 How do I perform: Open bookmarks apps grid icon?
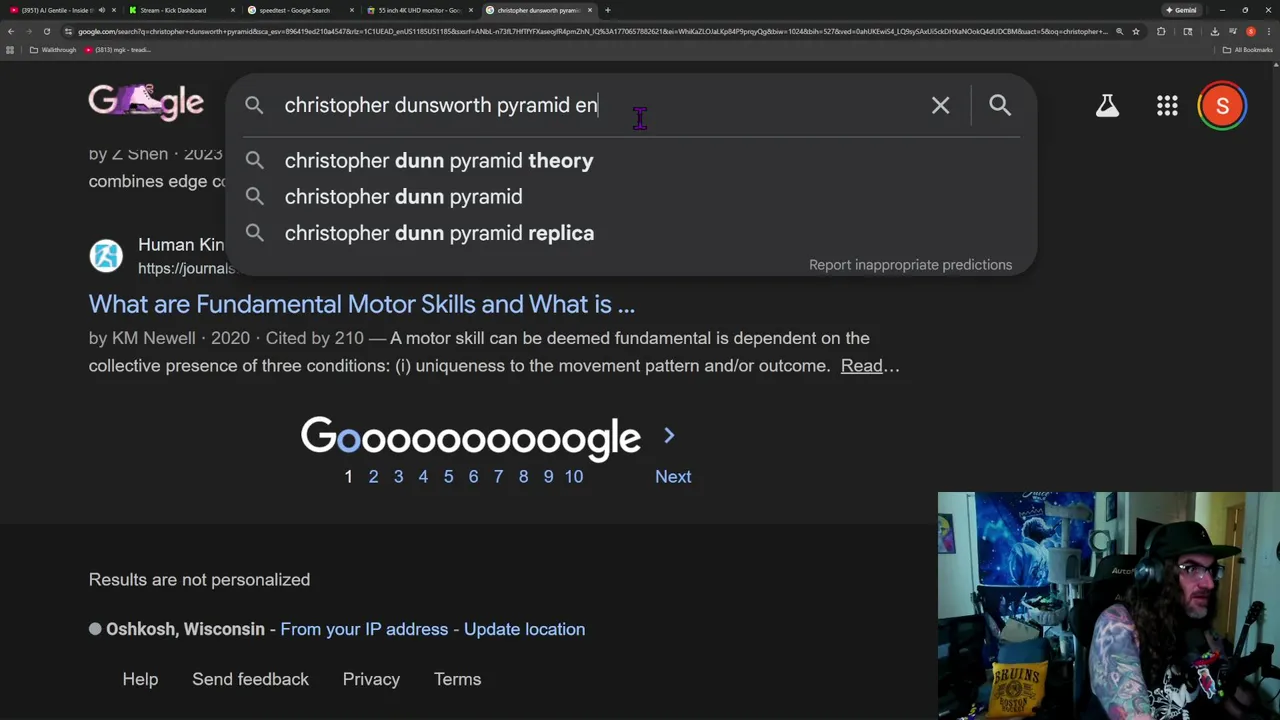tap(10, 50)
